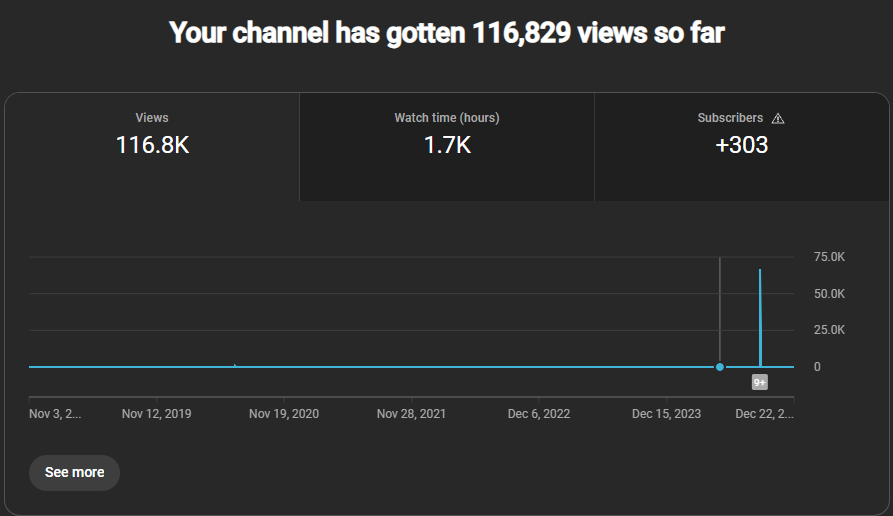Click the 1.7K watch time value
Image resolution: width=893 pixels, height=516 pixels.
[447, 145]
